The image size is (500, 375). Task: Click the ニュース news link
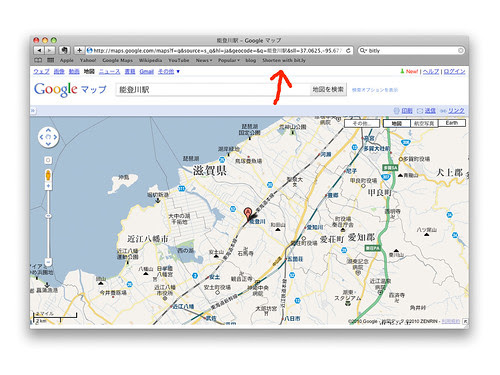[109, 71]
